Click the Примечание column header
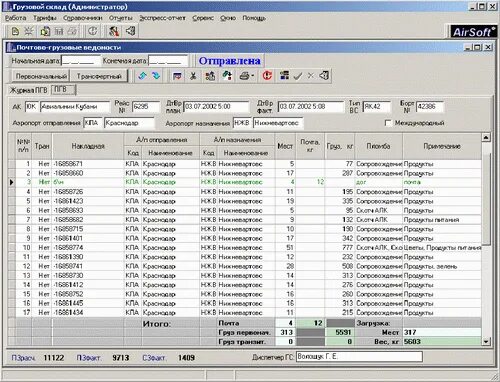The height and width of the screenshot is (382, 500). point(442,146)
